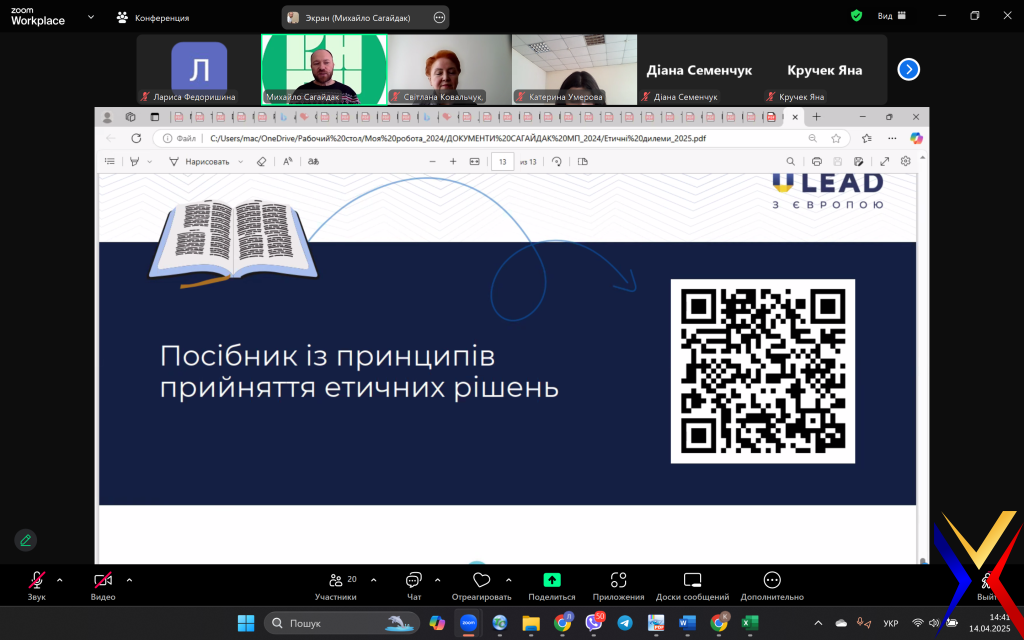Search the PDF with the find icon
This screenshot has width=1024, height=640.
790,161
